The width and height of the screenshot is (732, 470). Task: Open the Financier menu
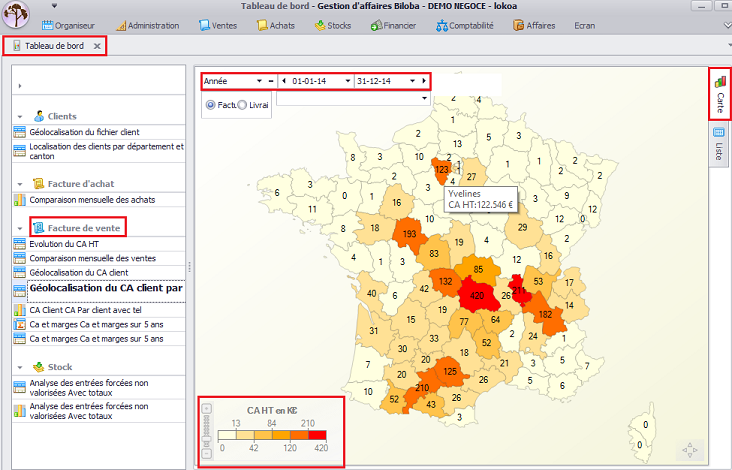click(x=393, y=26)
